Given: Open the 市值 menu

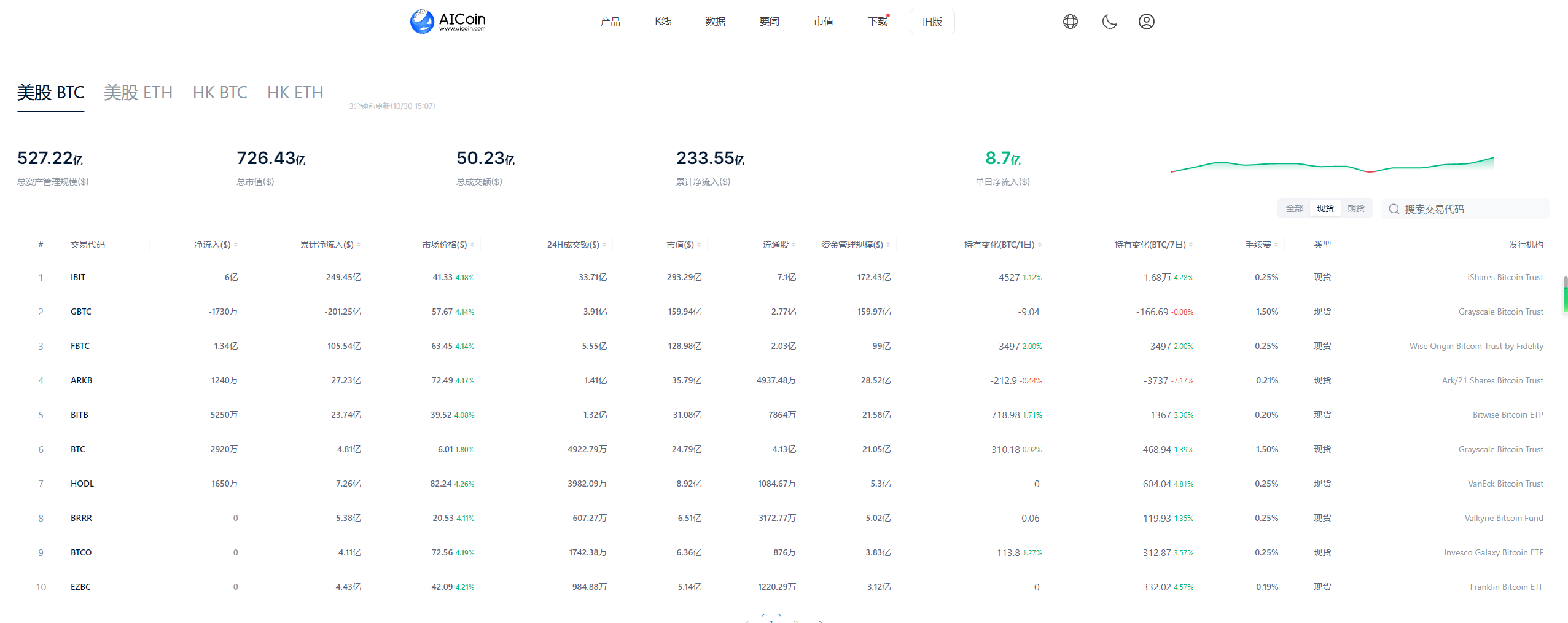Looking at the screenshot, I should (824, 22).
